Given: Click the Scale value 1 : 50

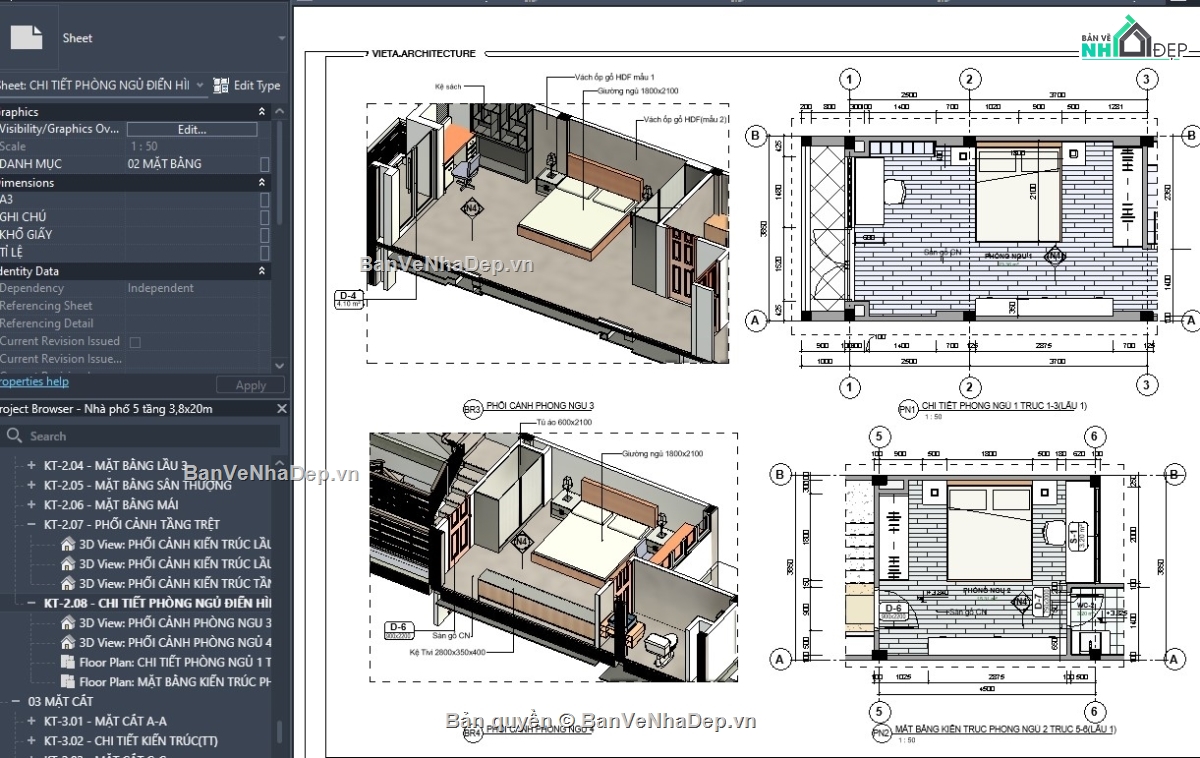Looking at the screenshot, I should 143,147.
